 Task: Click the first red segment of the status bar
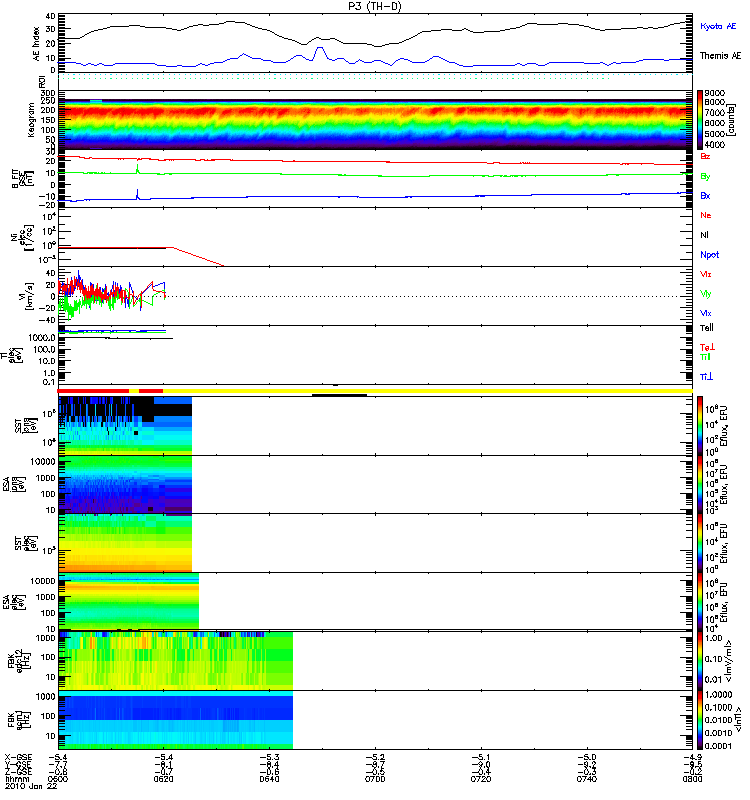[x=93, y=391]
